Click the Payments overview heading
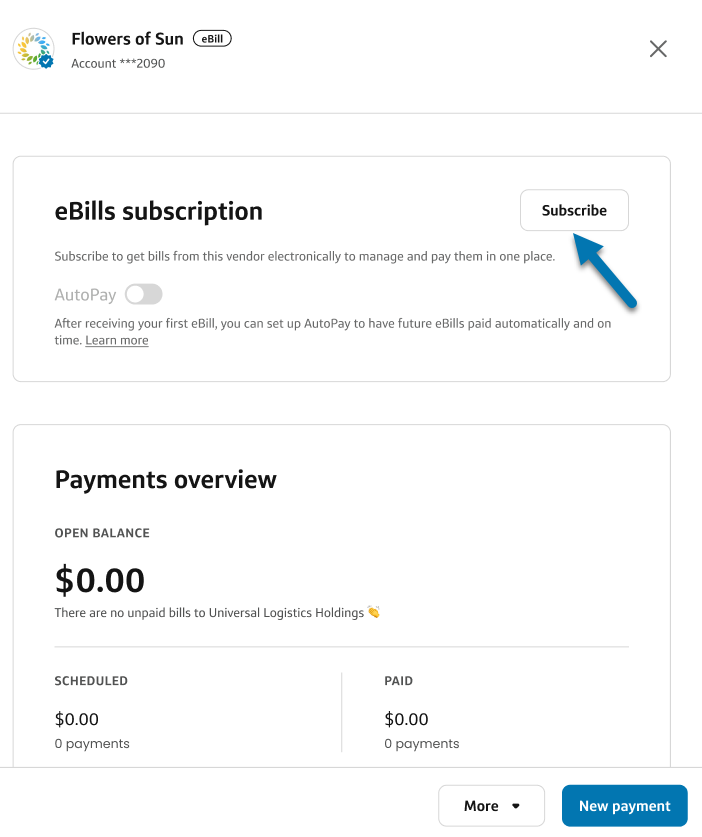The width and height of the screenshot is (702, 837). click(x=165, y=480)
